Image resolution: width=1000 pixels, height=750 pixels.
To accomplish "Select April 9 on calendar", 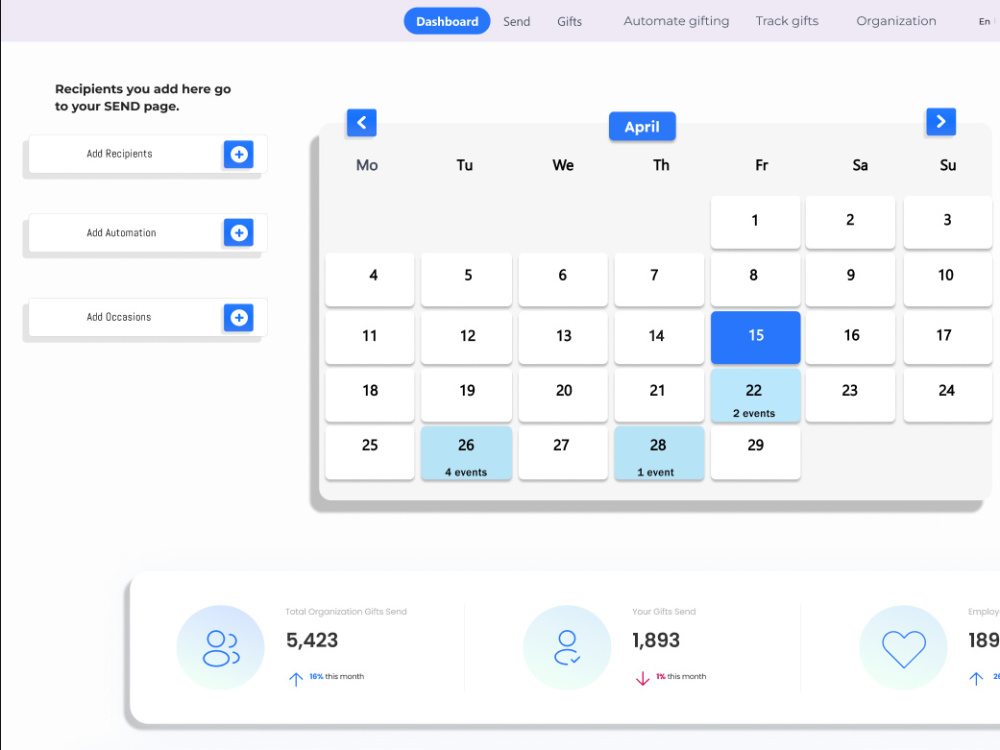I will [x=850, y=279].
